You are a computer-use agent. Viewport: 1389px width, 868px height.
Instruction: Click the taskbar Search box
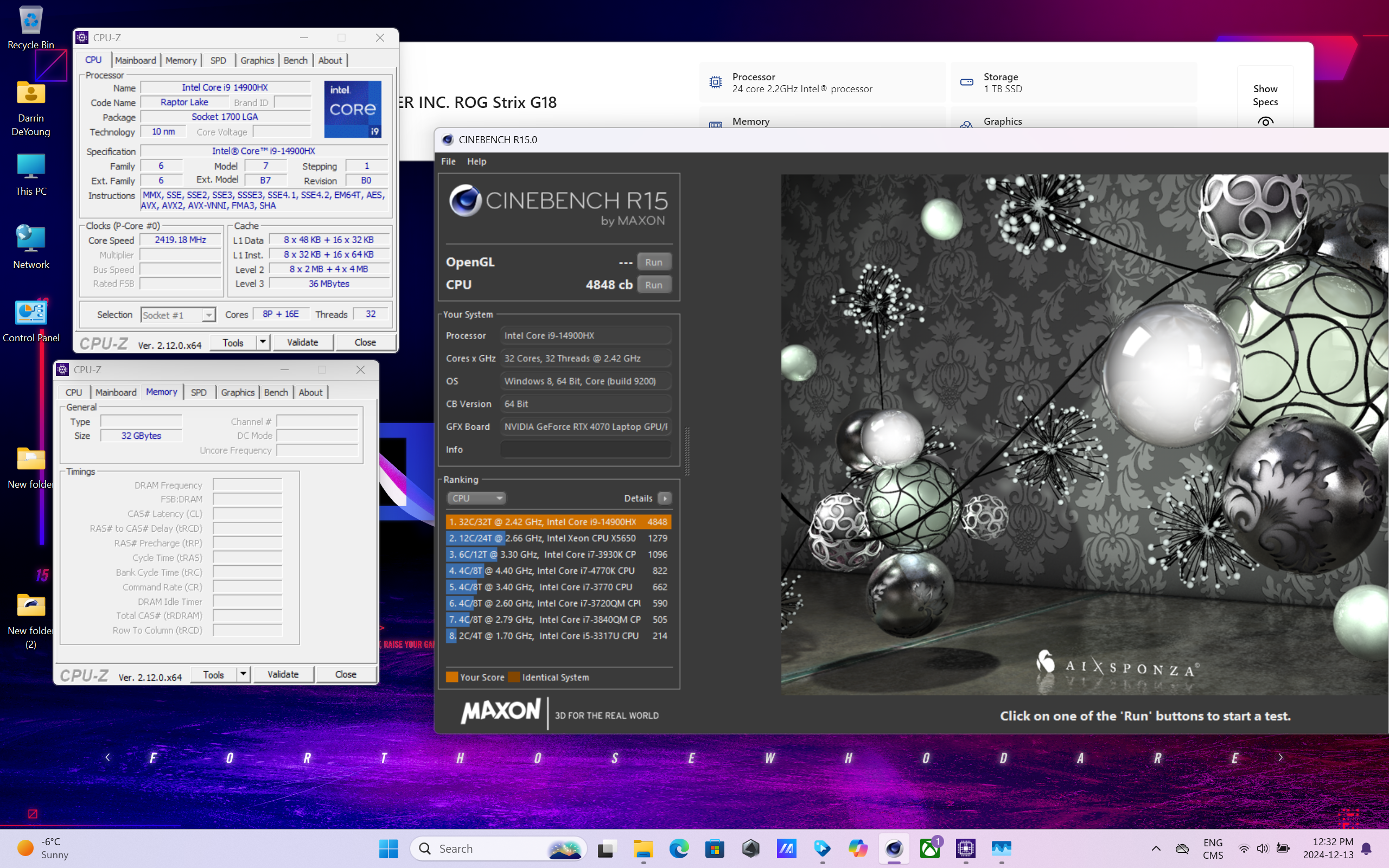pos(499,848)
